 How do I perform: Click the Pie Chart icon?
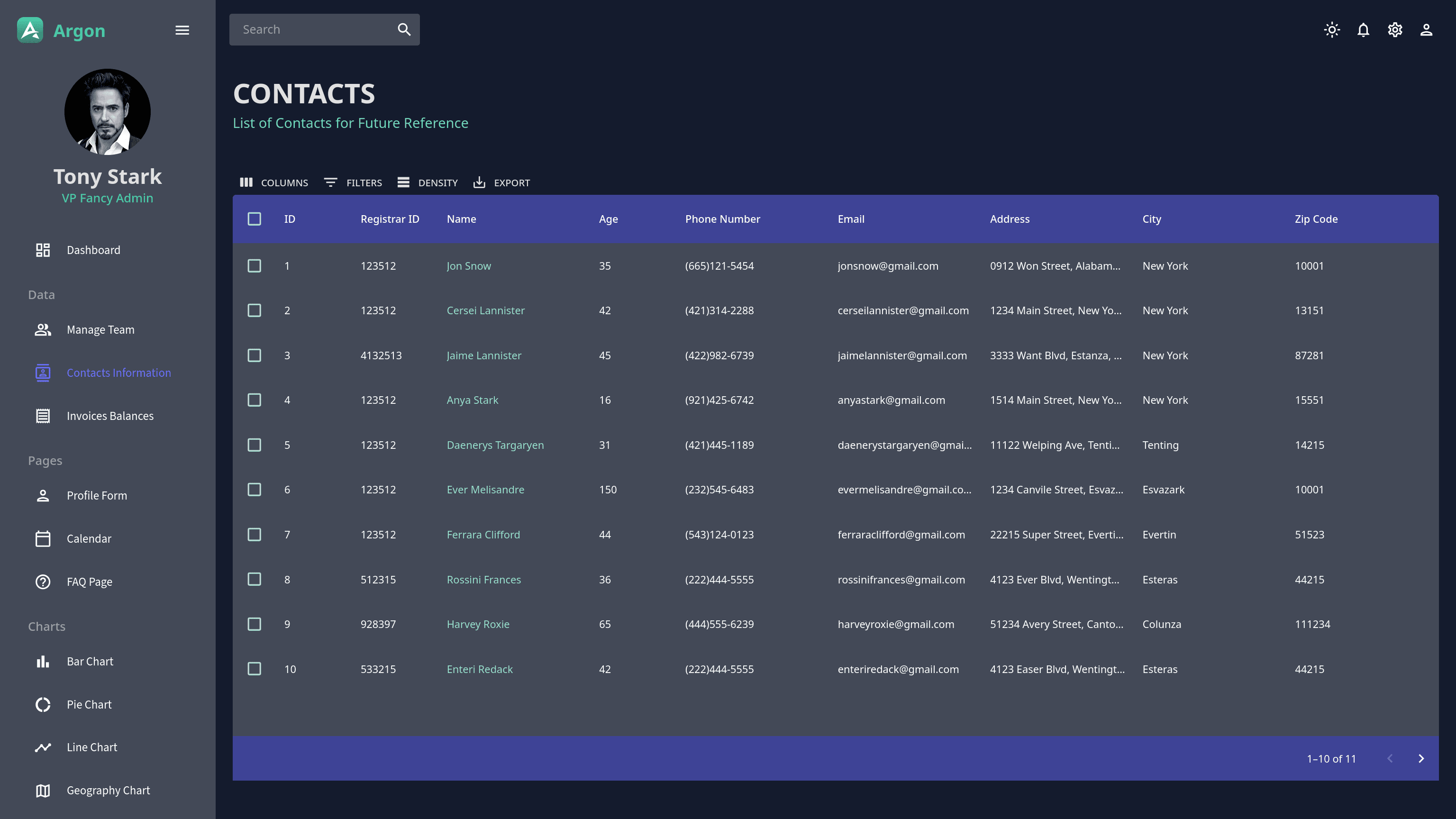point(43,704)
